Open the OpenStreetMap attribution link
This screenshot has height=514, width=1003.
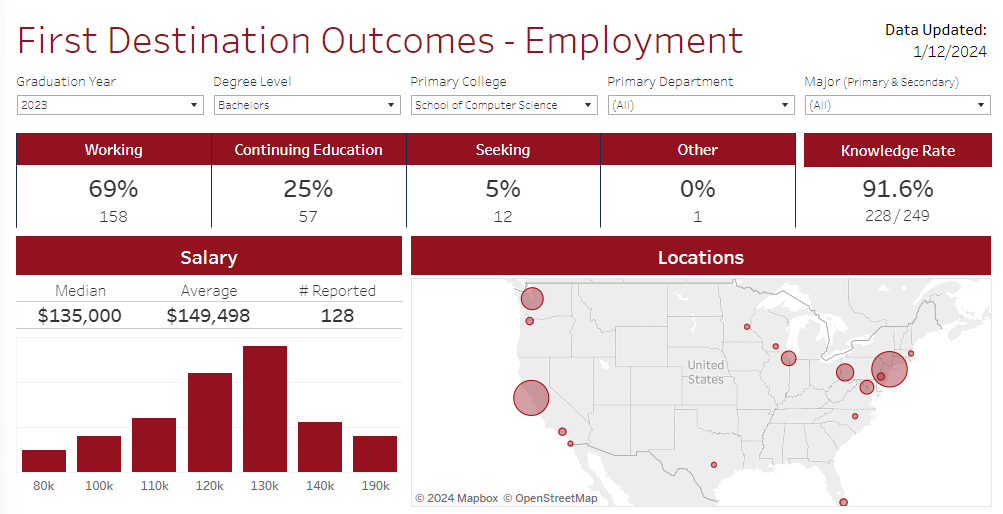click(x=550, y=498)
